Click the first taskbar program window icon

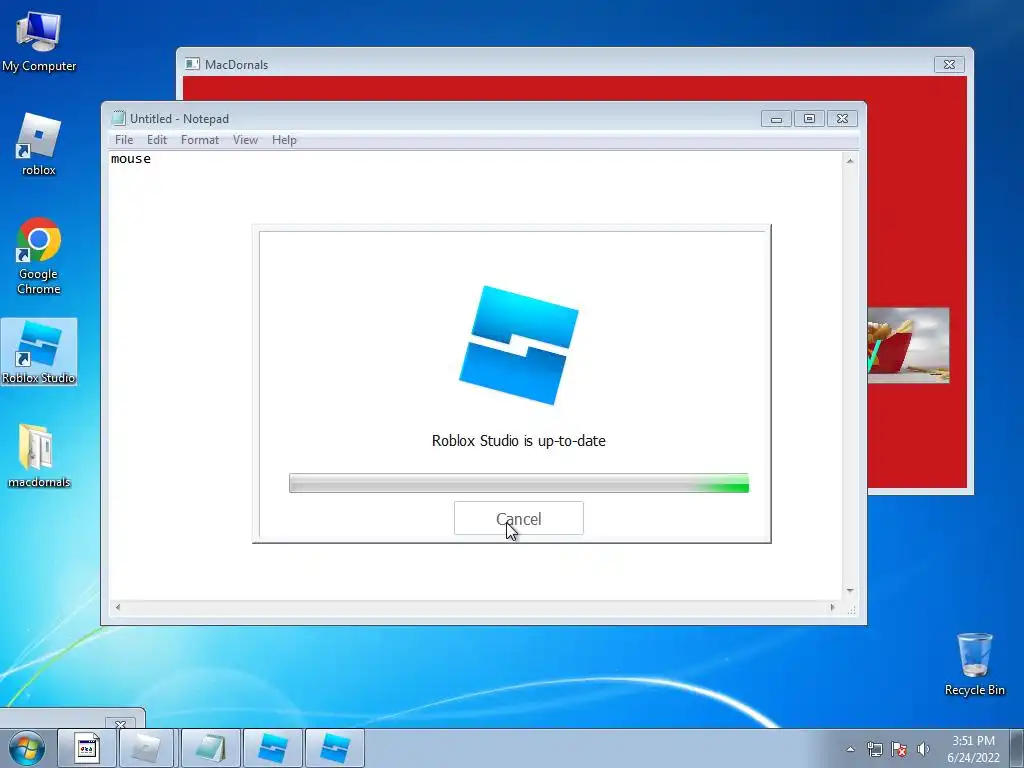pyautogui.click(x=87, y=748)
